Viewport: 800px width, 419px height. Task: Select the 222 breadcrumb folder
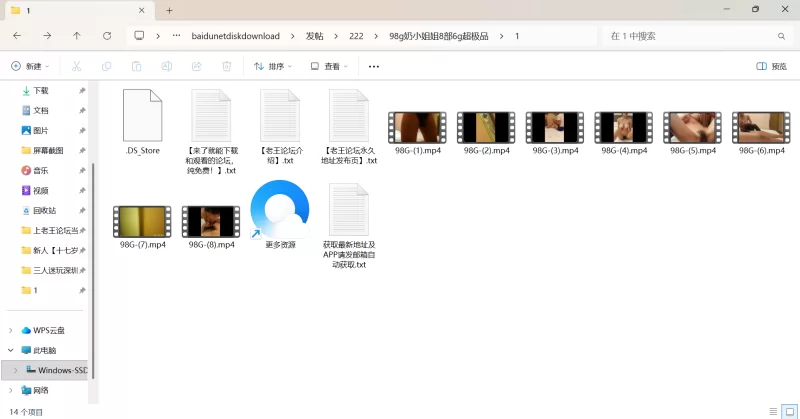tap(356, 35)
